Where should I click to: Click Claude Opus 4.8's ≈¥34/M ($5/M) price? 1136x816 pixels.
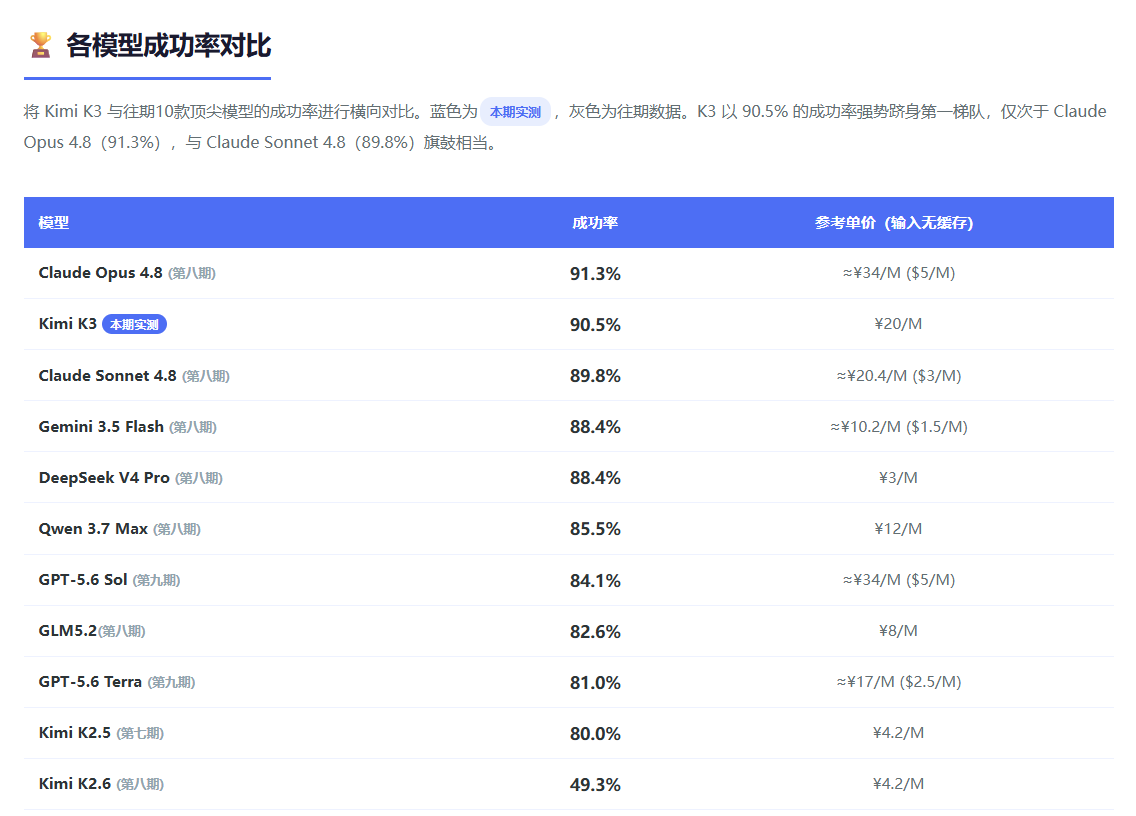click(x=898, y=273)
